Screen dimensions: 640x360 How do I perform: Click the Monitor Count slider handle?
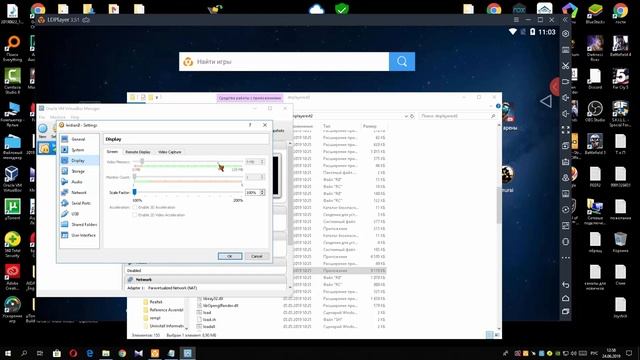[134, 177]
